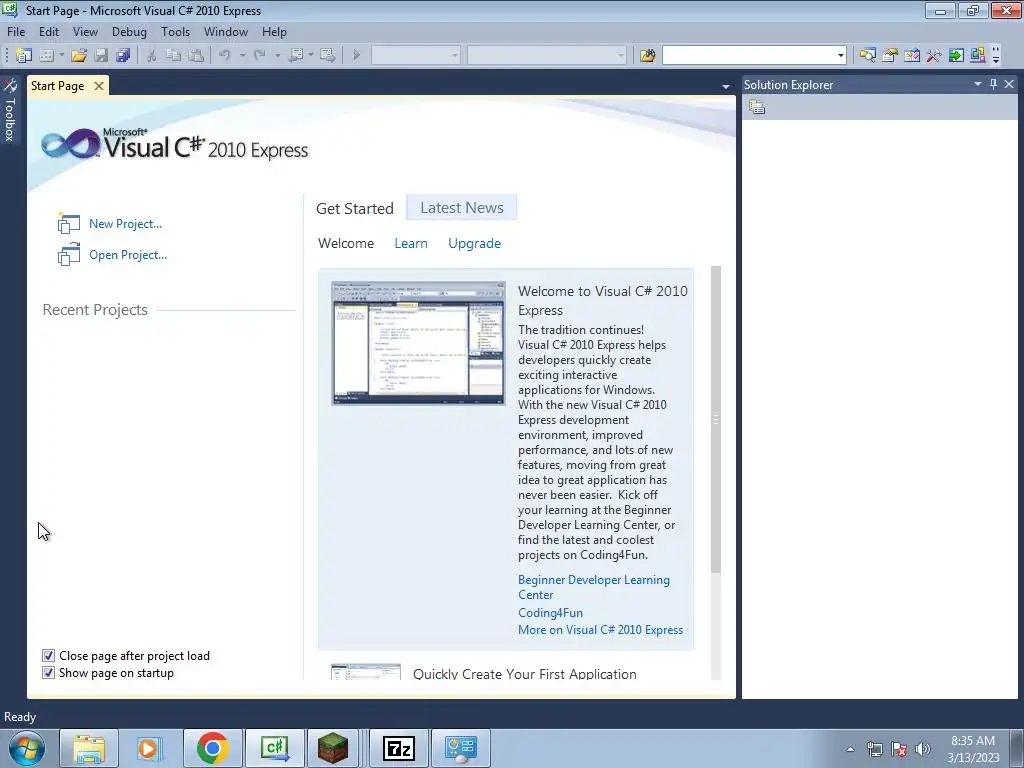Uncheck Show page on startup
The image size is (1024, 768).
(x=48, y=673)
